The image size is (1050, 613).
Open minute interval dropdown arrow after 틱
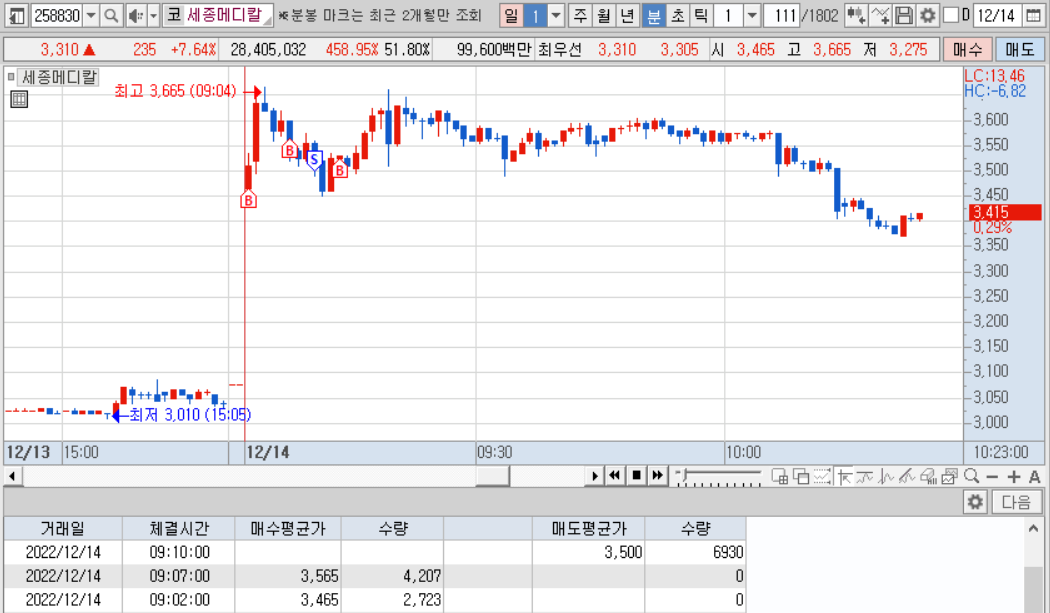752,15
